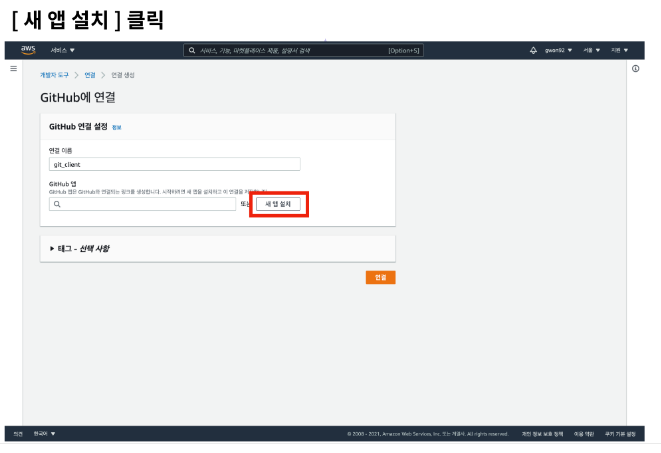Click 의견 feedback in footer
Viewport: 661px width, 453px height.
coord(18,434)
